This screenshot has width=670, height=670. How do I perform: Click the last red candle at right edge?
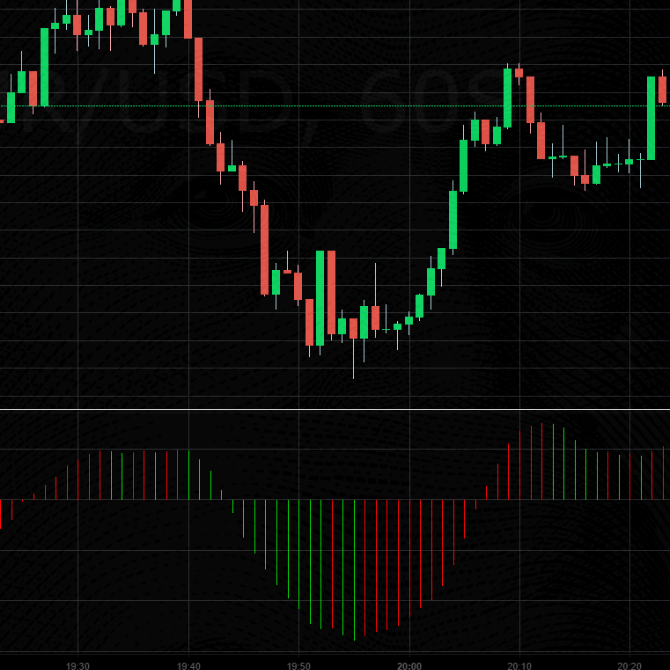pyautogui.click(x=662, y=88)
